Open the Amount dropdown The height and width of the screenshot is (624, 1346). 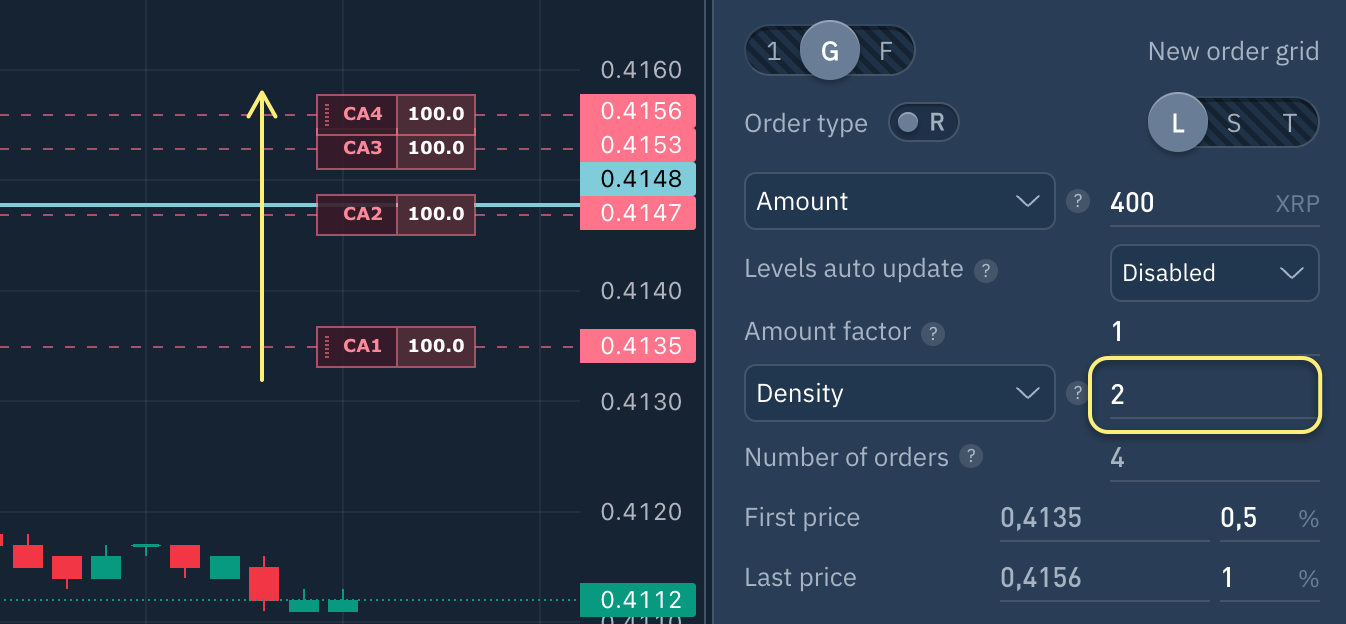point(899,201)
